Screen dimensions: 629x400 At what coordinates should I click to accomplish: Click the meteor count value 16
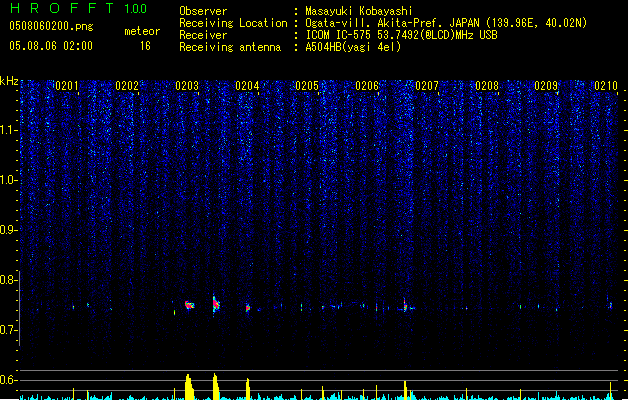tap(145, 46)
